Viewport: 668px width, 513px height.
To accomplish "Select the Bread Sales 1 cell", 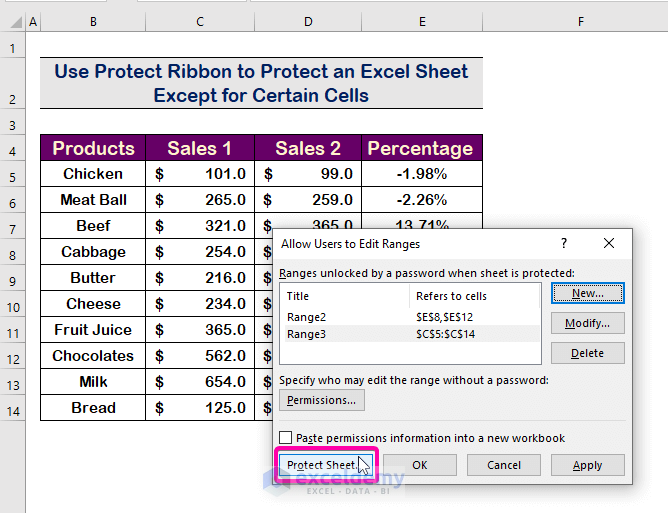I will (200, 408).
